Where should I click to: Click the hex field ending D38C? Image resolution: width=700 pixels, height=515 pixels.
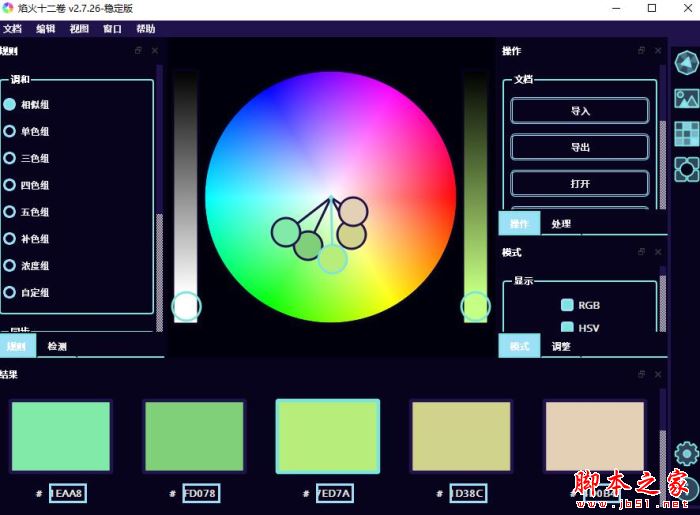click(x=468, y=493)
